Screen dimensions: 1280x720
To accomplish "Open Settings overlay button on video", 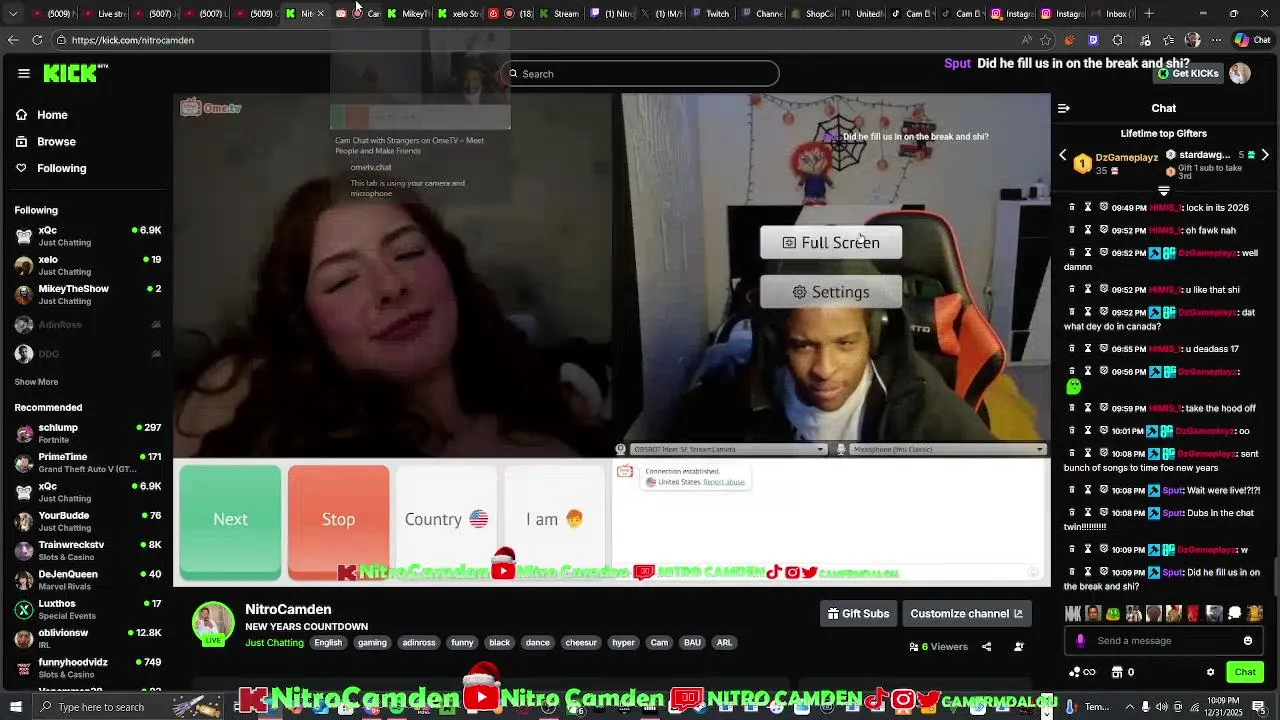I will click(831, 292).
